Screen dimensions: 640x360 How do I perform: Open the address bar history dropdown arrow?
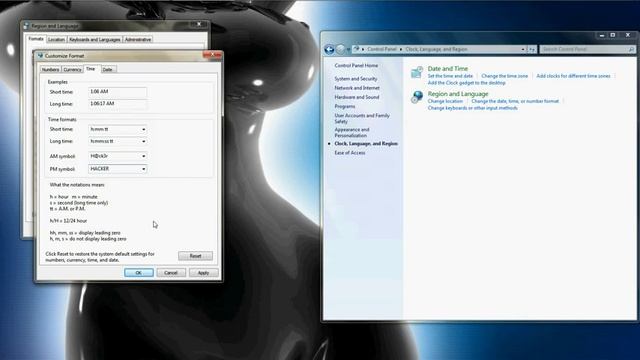pos(523,49)
